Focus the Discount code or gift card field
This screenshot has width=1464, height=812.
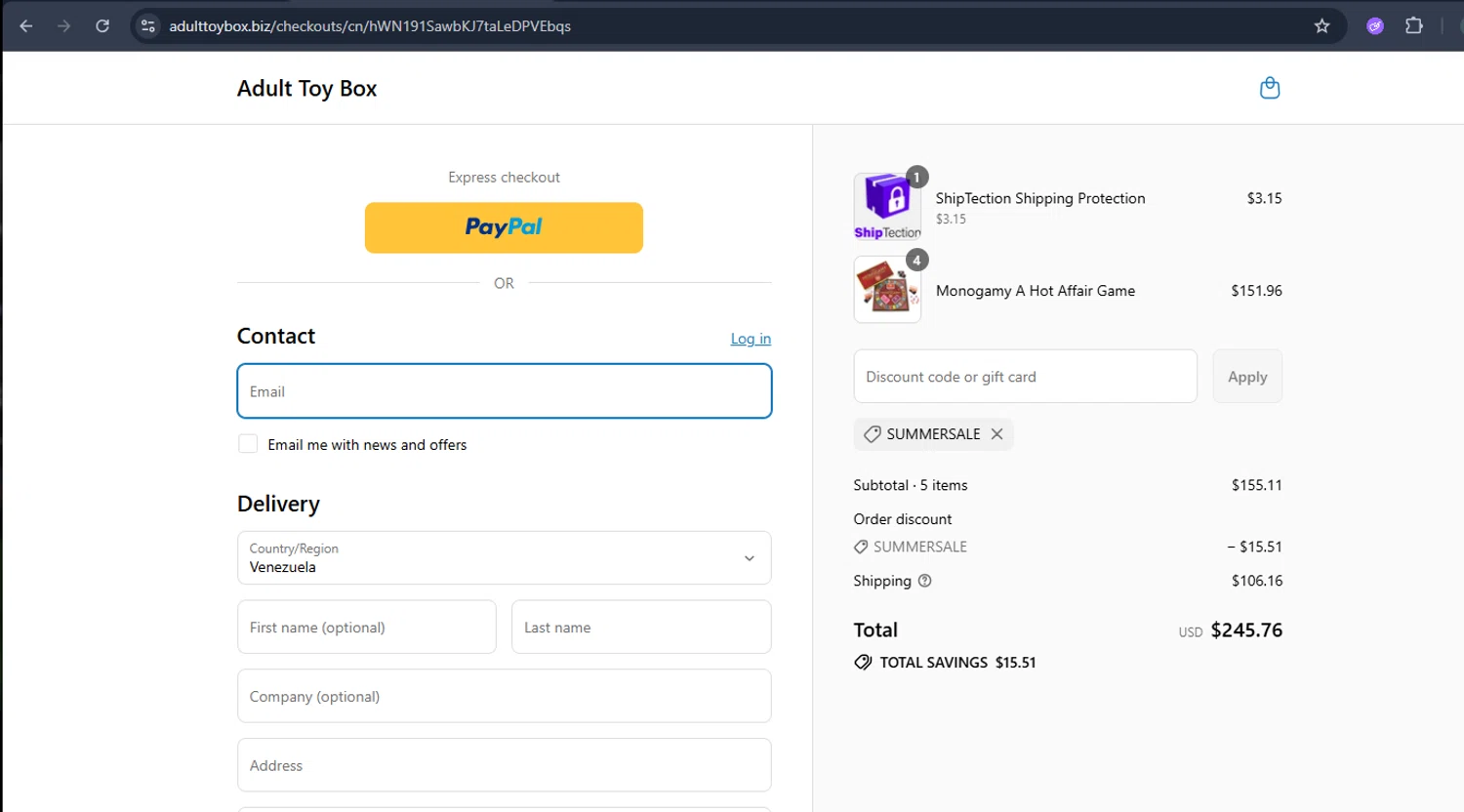tap(1025, 377)
